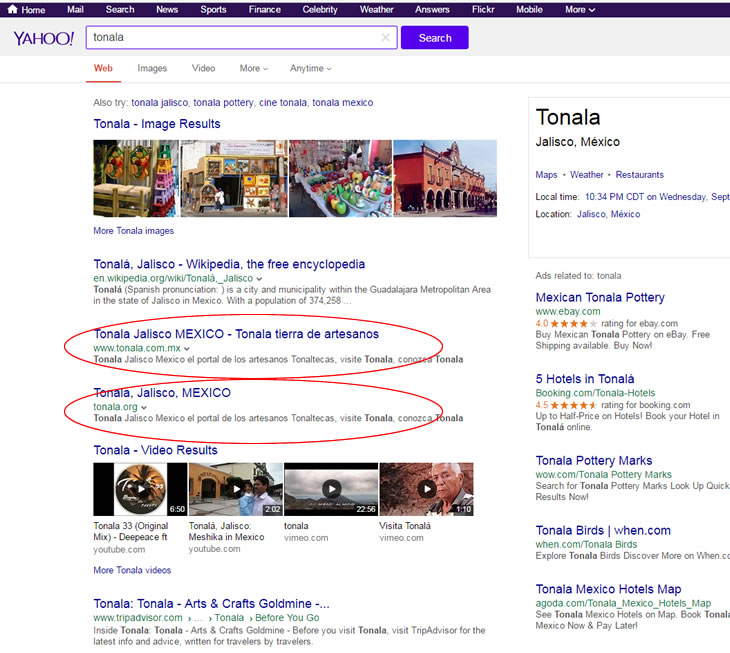Switch to the Images search tab

[152, 68]
